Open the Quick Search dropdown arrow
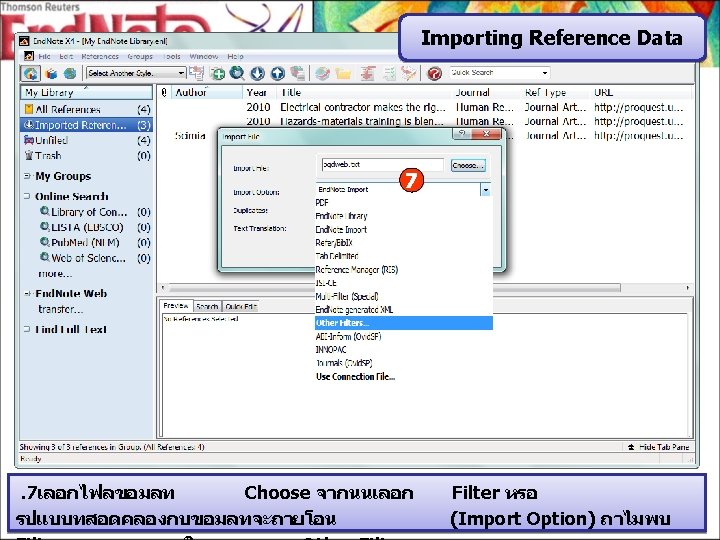This screenshot has width=720, height=540. (x=545, y=73)
